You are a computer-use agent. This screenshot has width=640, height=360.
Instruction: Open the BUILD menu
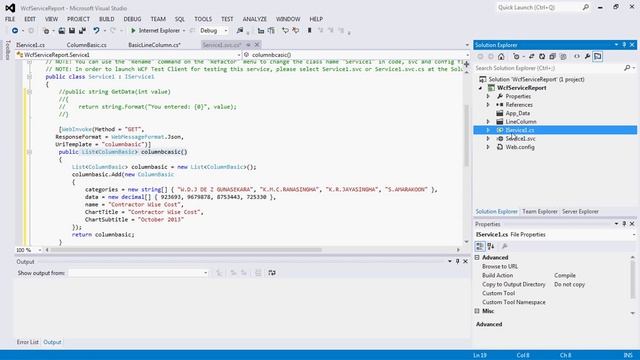pyautogui.click(x=107, y=19)
